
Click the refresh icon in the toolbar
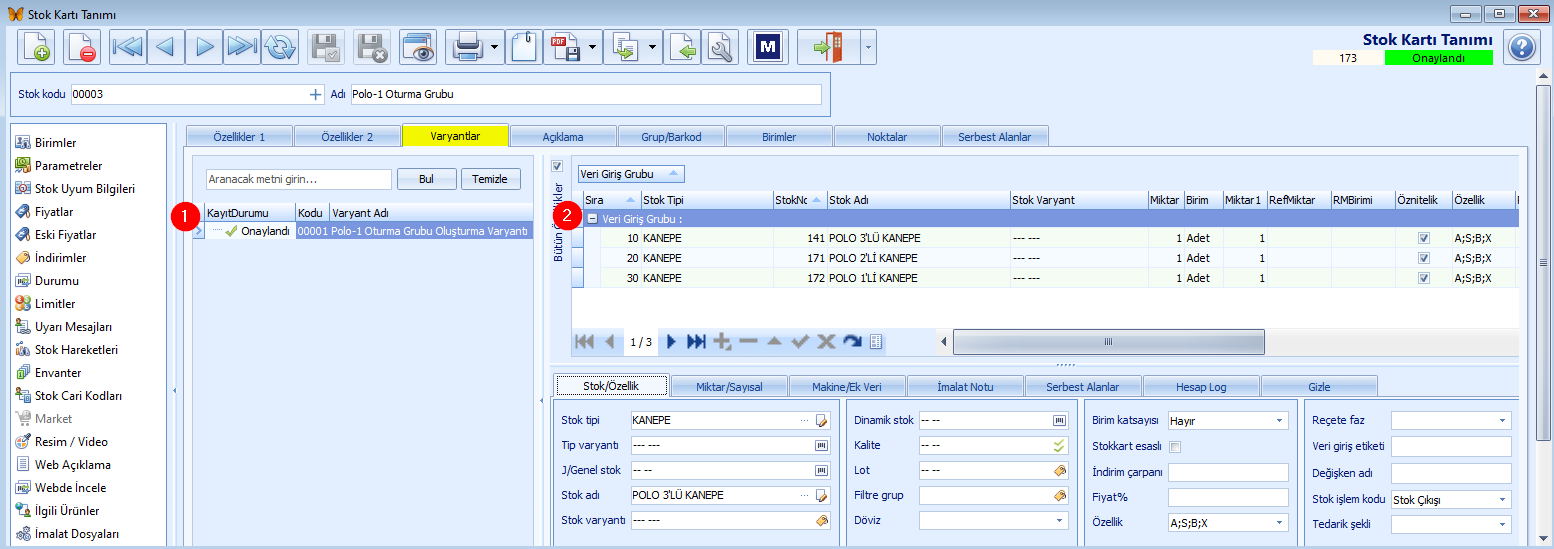[x=281, y=47]
